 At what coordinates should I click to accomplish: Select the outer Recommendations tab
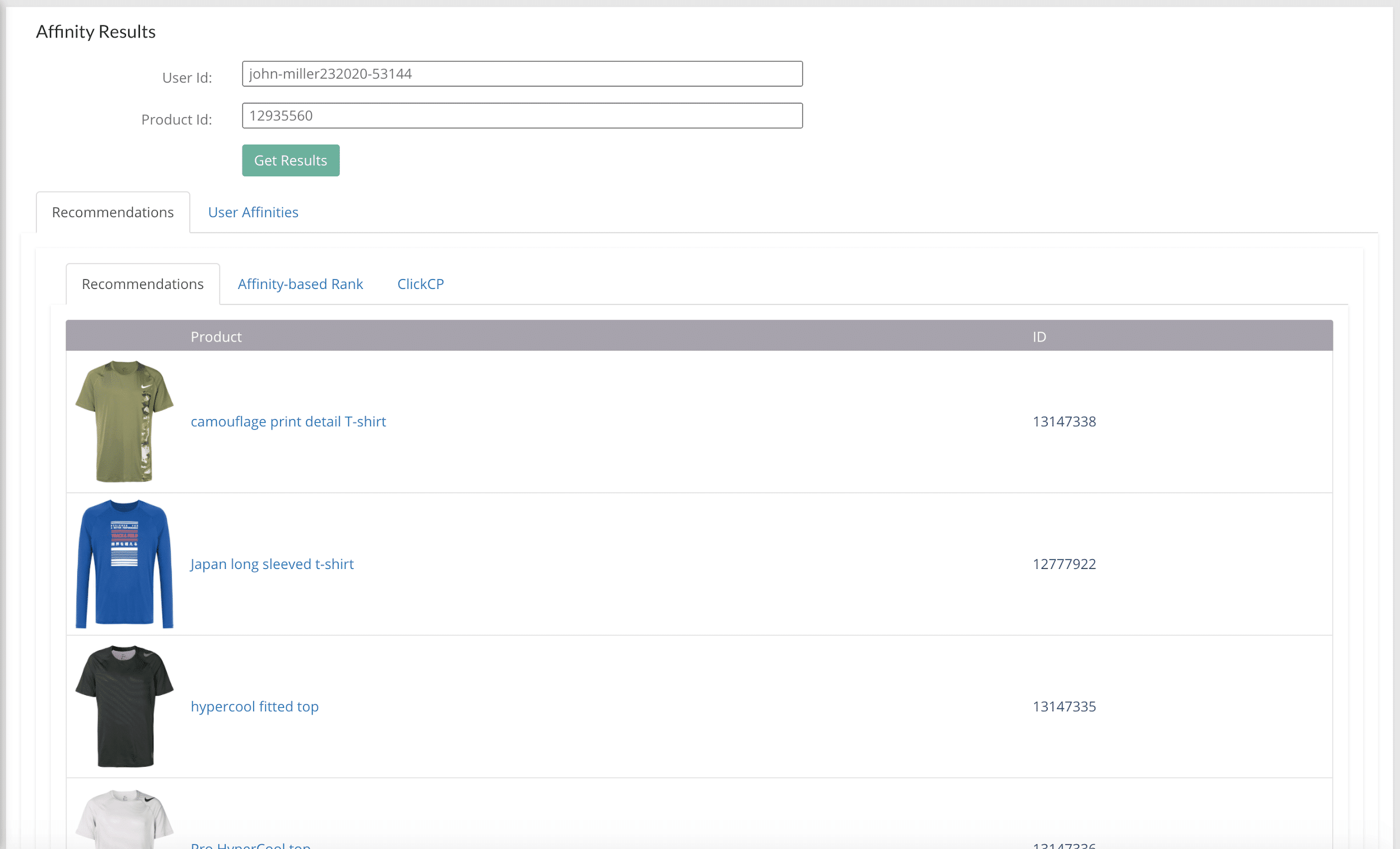(x=113, y=212)
